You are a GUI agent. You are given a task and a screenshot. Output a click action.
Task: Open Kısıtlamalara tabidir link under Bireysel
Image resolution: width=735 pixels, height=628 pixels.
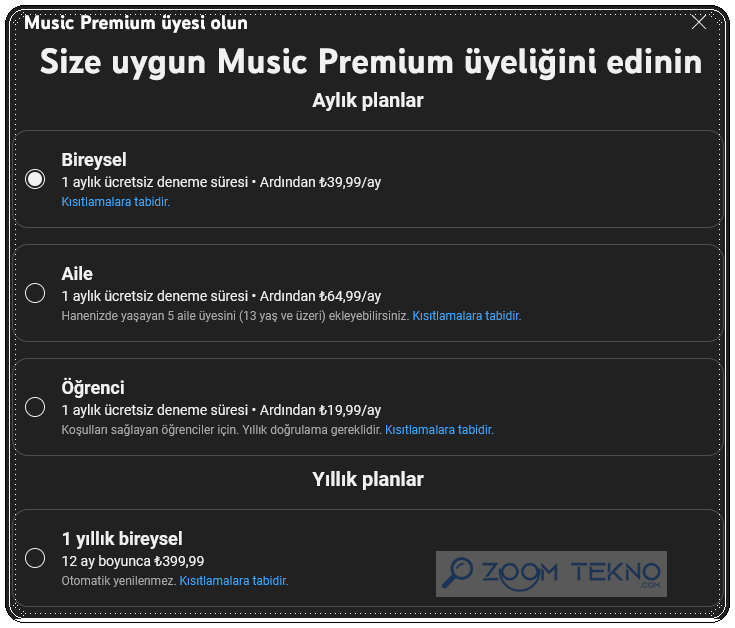(116, 202)
